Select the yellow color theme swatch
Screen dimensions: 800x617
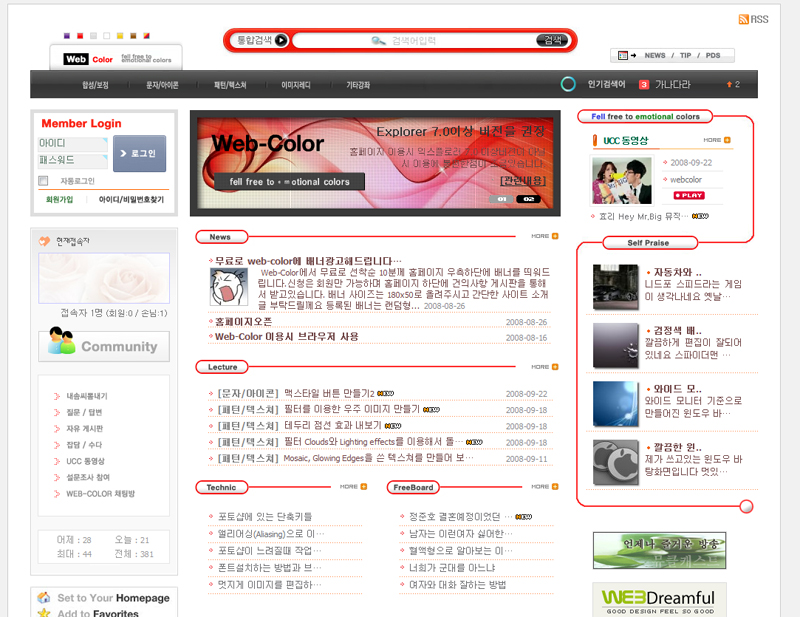(120, 36)
